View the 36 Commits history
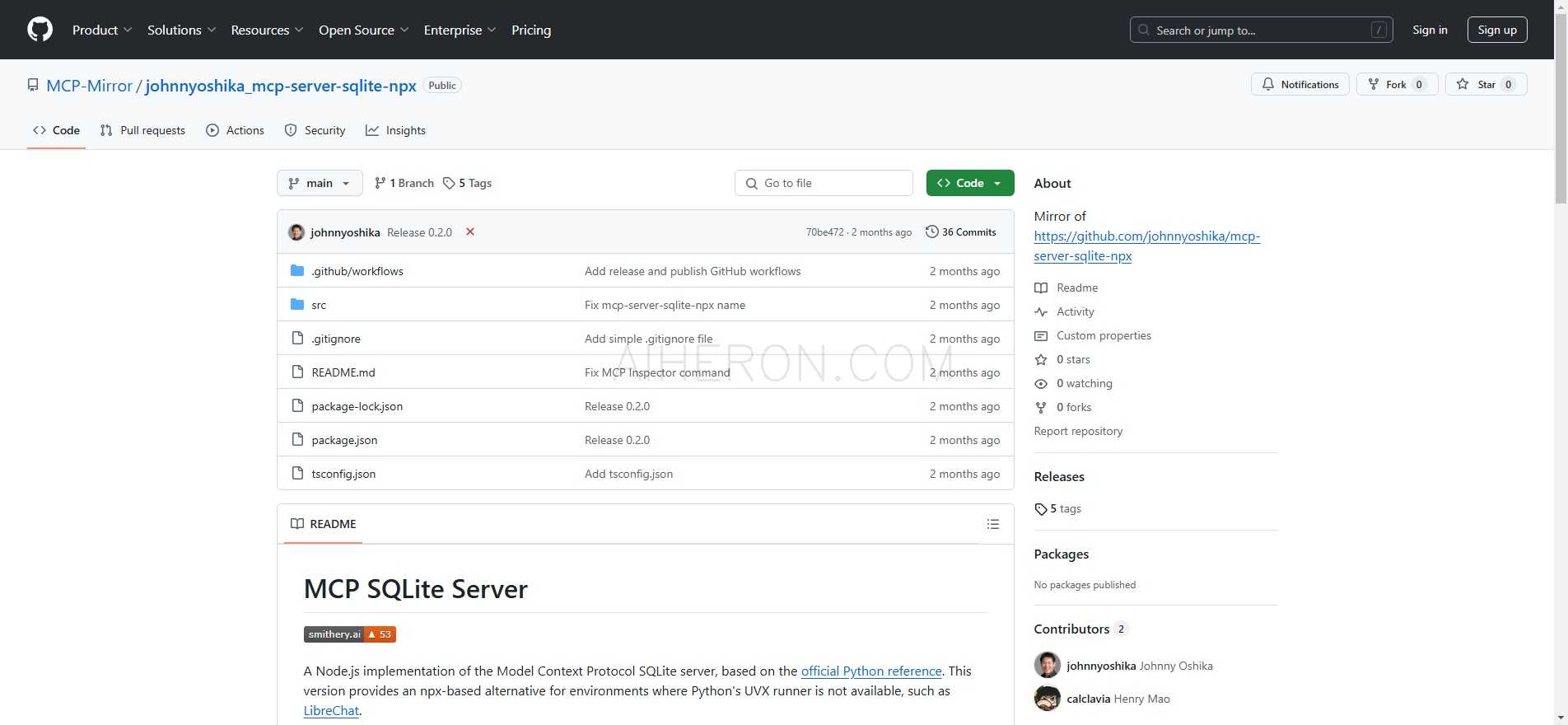 pyautogui.click(x=961, y=232)
